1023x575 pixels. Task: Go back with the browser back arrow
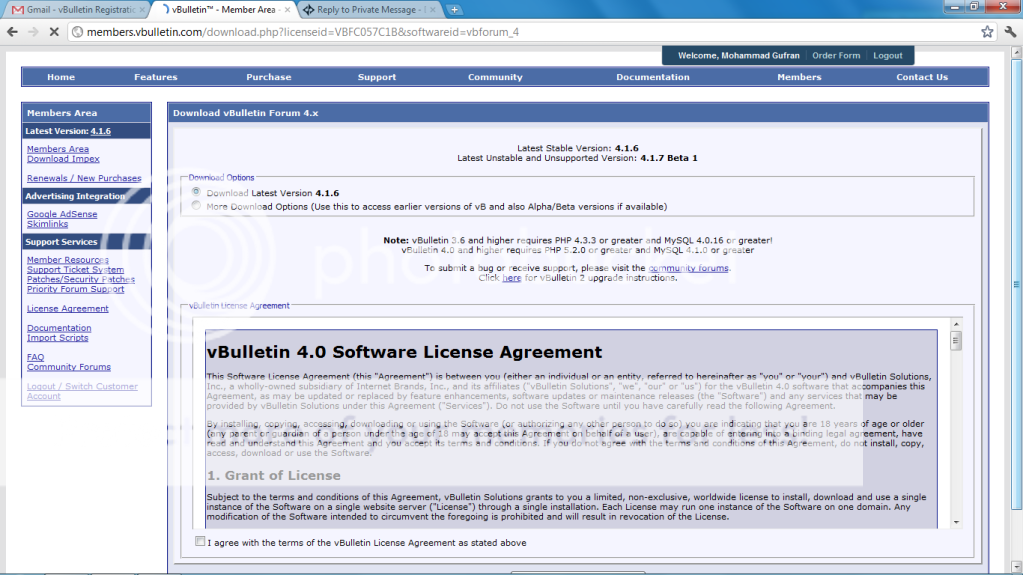point(12,31)
